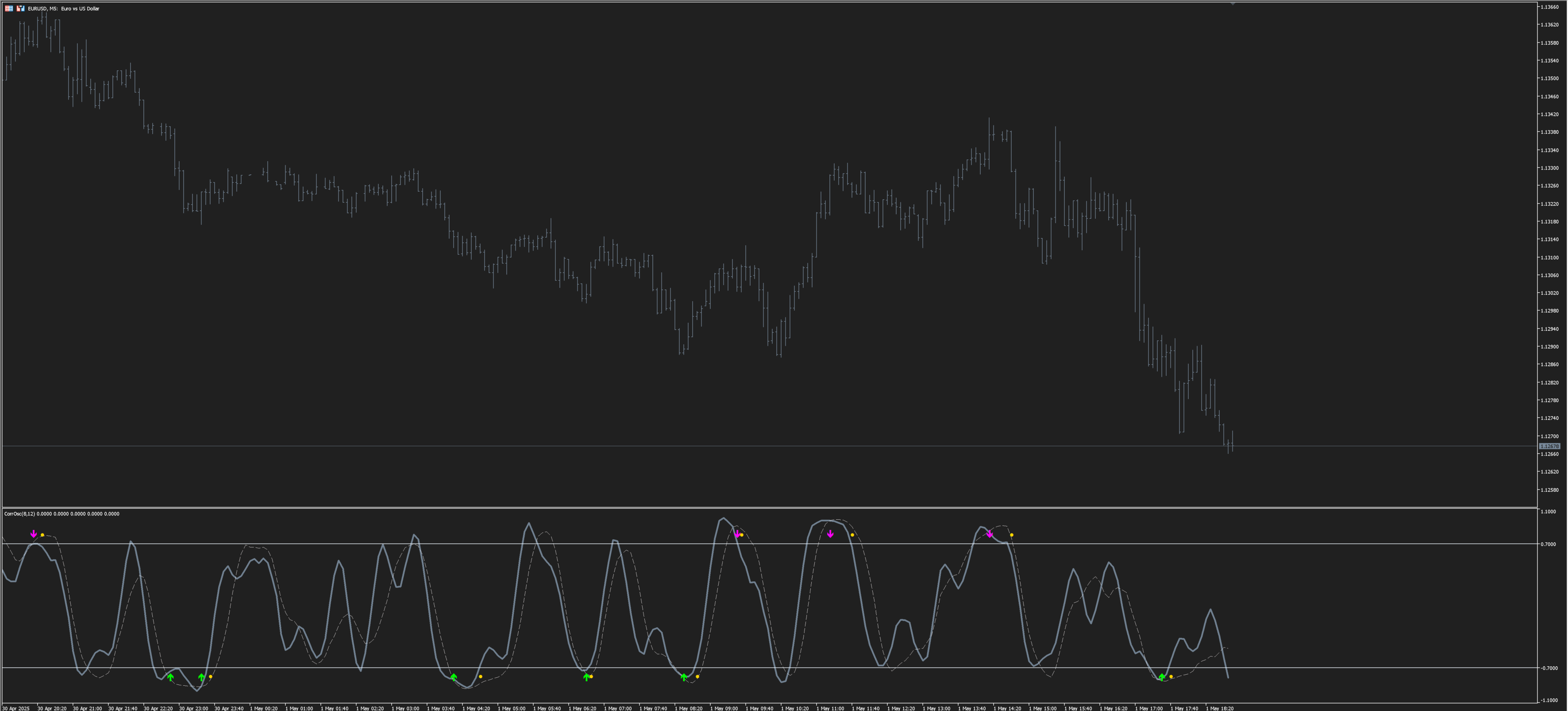Click the leftmost magenta sell arrow
The height and width of the screenshot is (711, 1568).
34,534
